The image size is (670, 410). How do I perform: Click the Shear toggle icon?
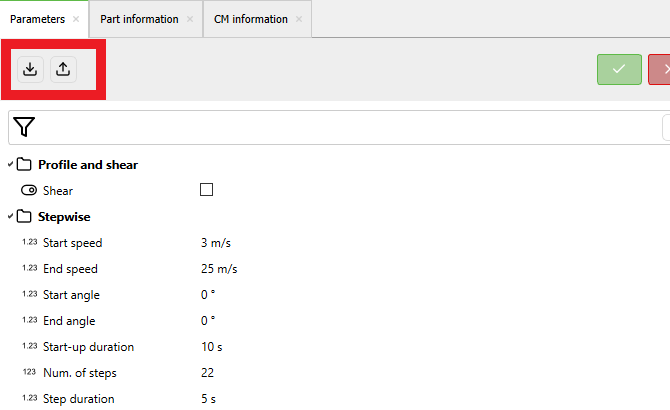[x=28, y=191]
